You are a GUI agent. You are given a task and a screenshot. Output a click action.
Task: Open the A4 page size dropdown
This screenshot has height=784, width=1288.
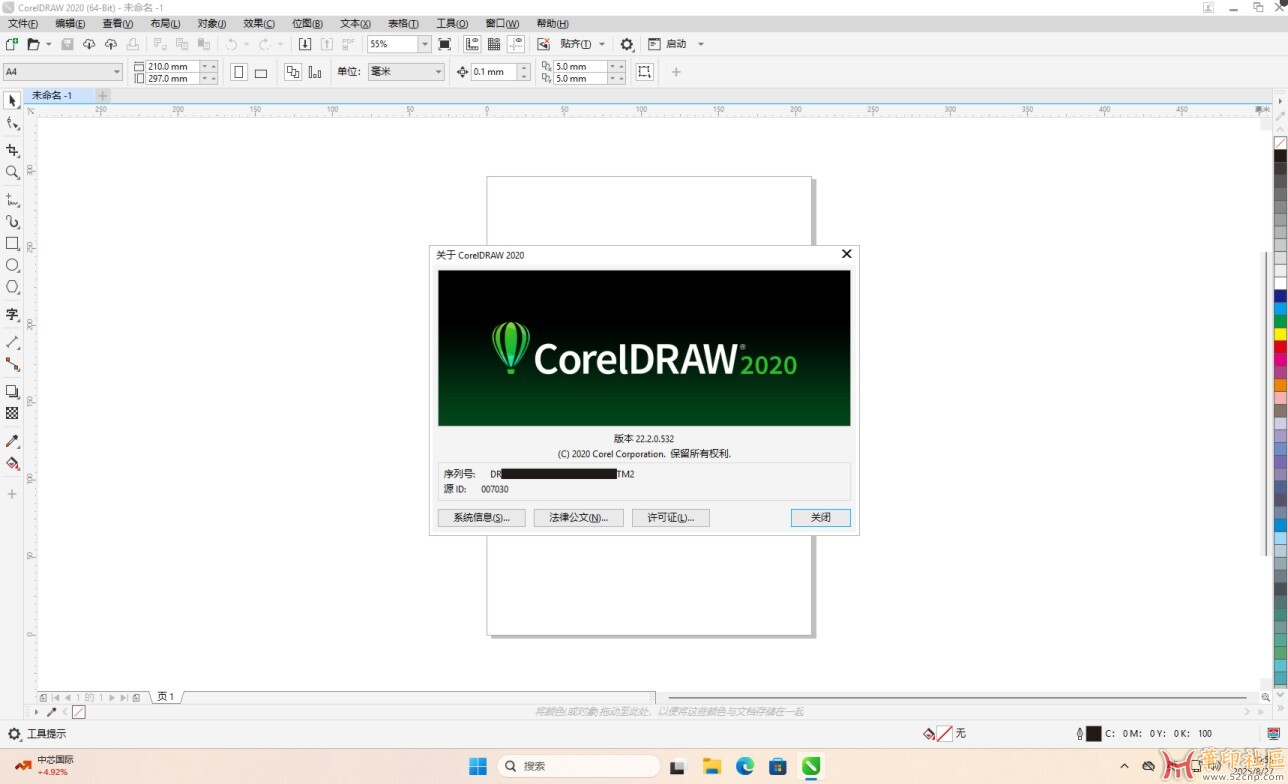[117, 72]
